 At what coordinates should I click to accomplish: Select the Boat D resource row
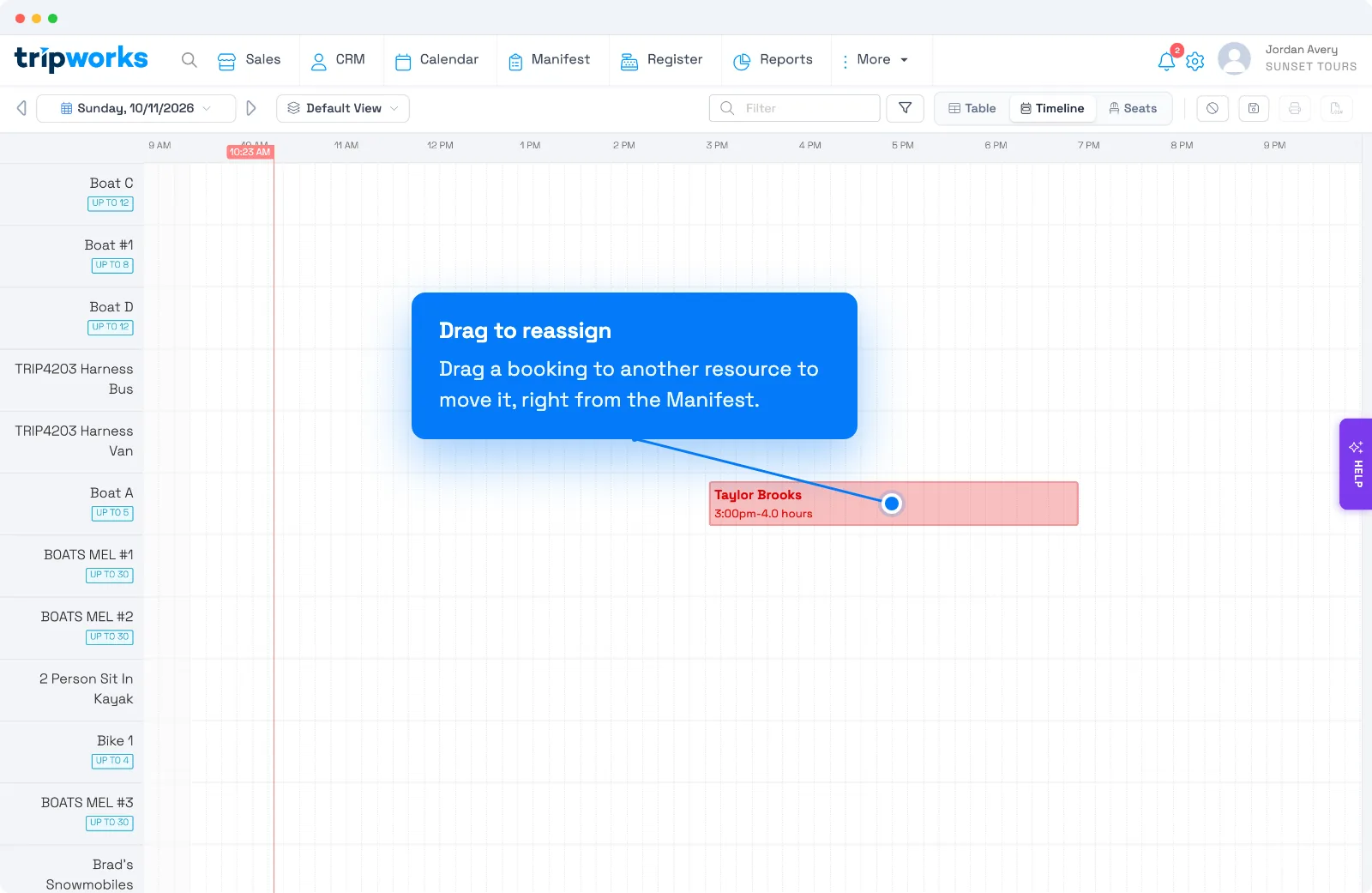pos(72,317)
